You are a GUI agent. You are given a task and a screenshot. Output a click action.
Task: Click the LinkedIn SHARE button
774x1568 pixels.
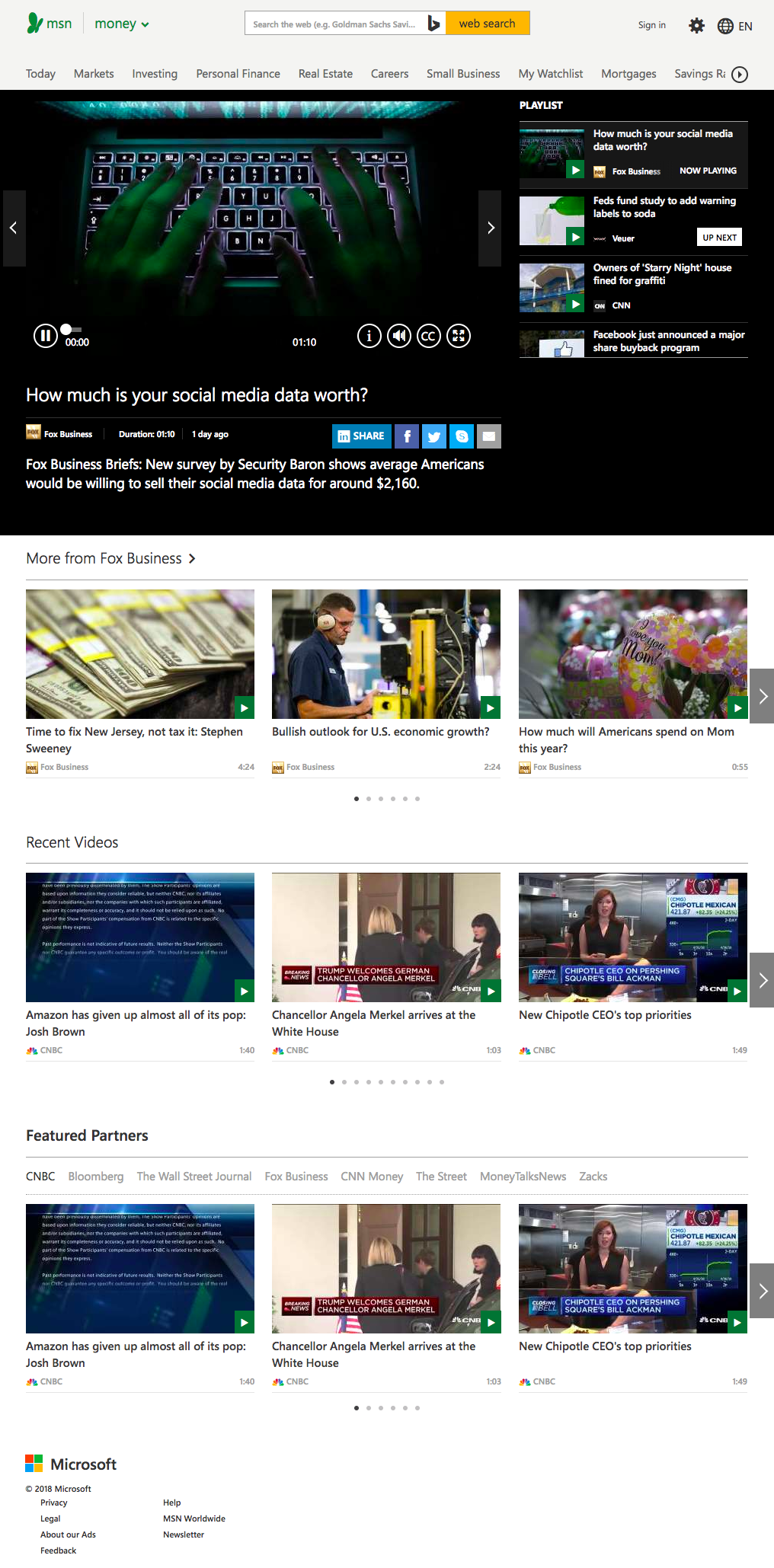pyautogui.click(x=362, y=436)
